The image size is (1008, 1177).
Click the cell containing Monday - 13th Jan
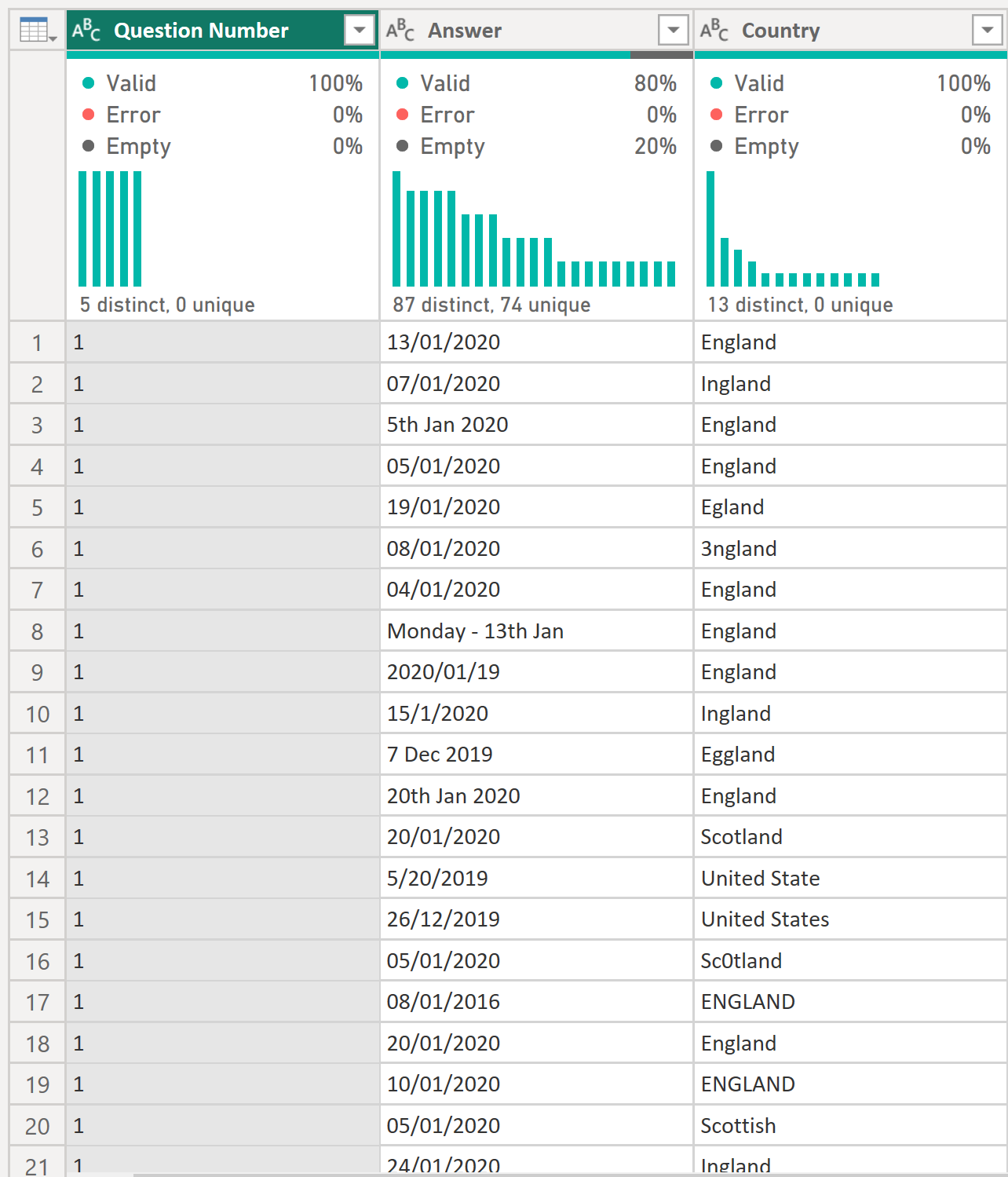pyautogui.click(x=475, y=631)
